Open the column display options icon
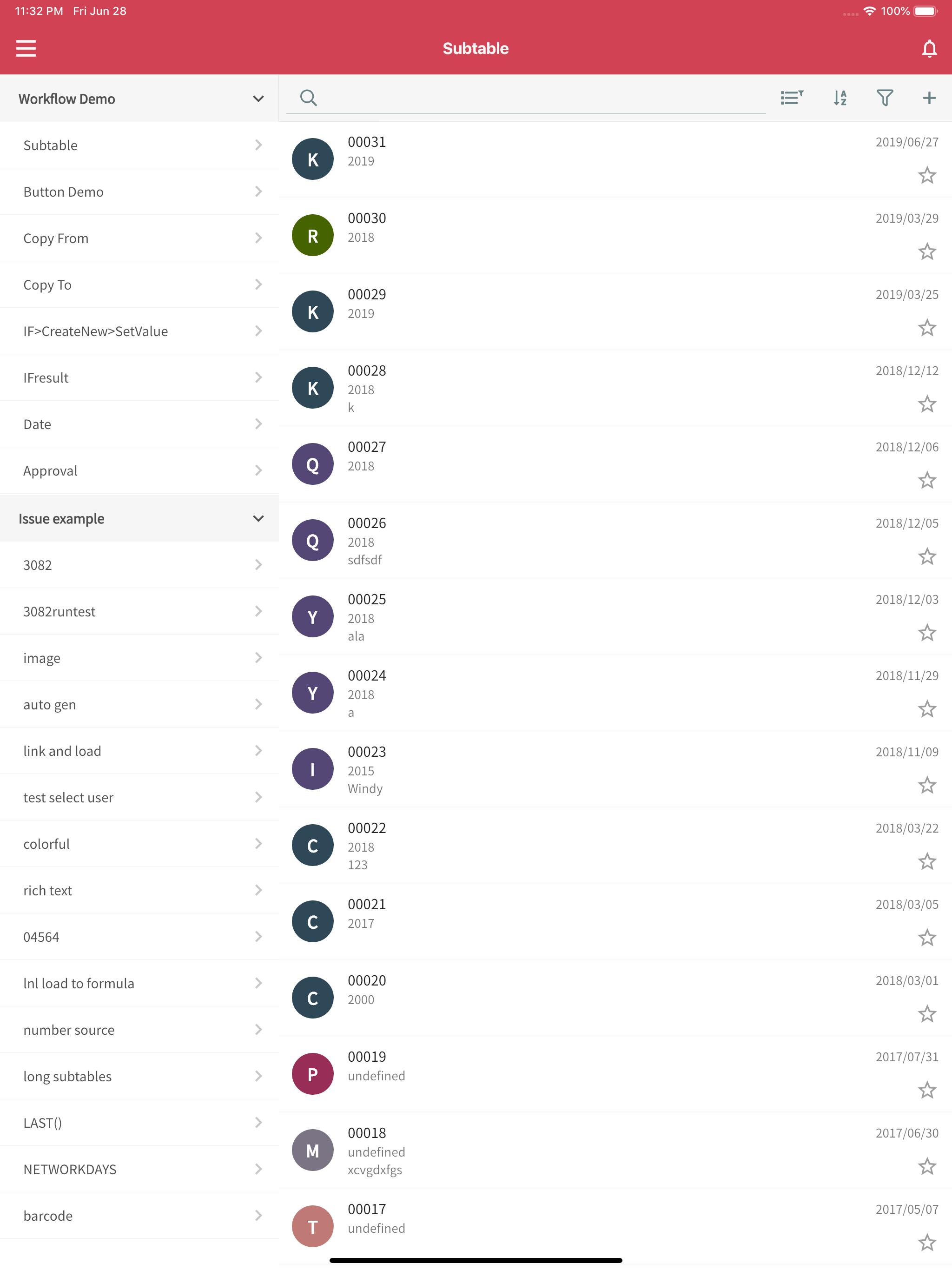The width and height of the screenshot is (952, 1270). tap(791, 98)
